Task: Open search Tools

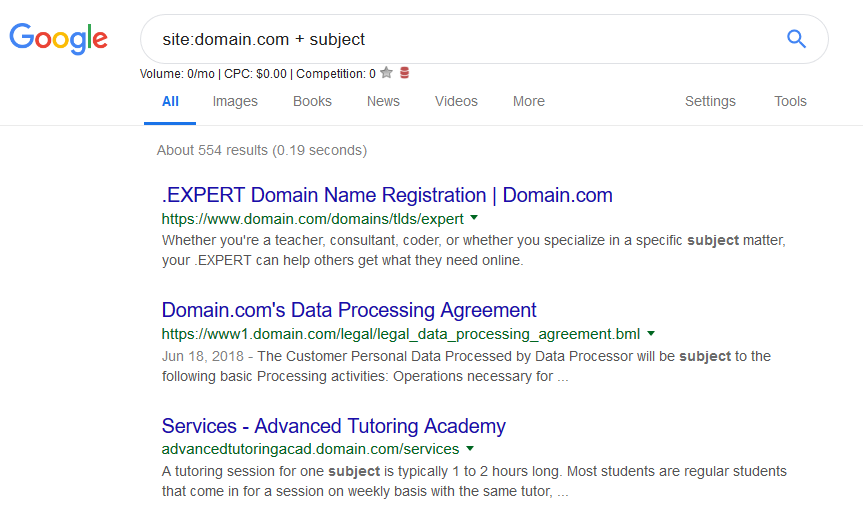Action: (790, 101)
